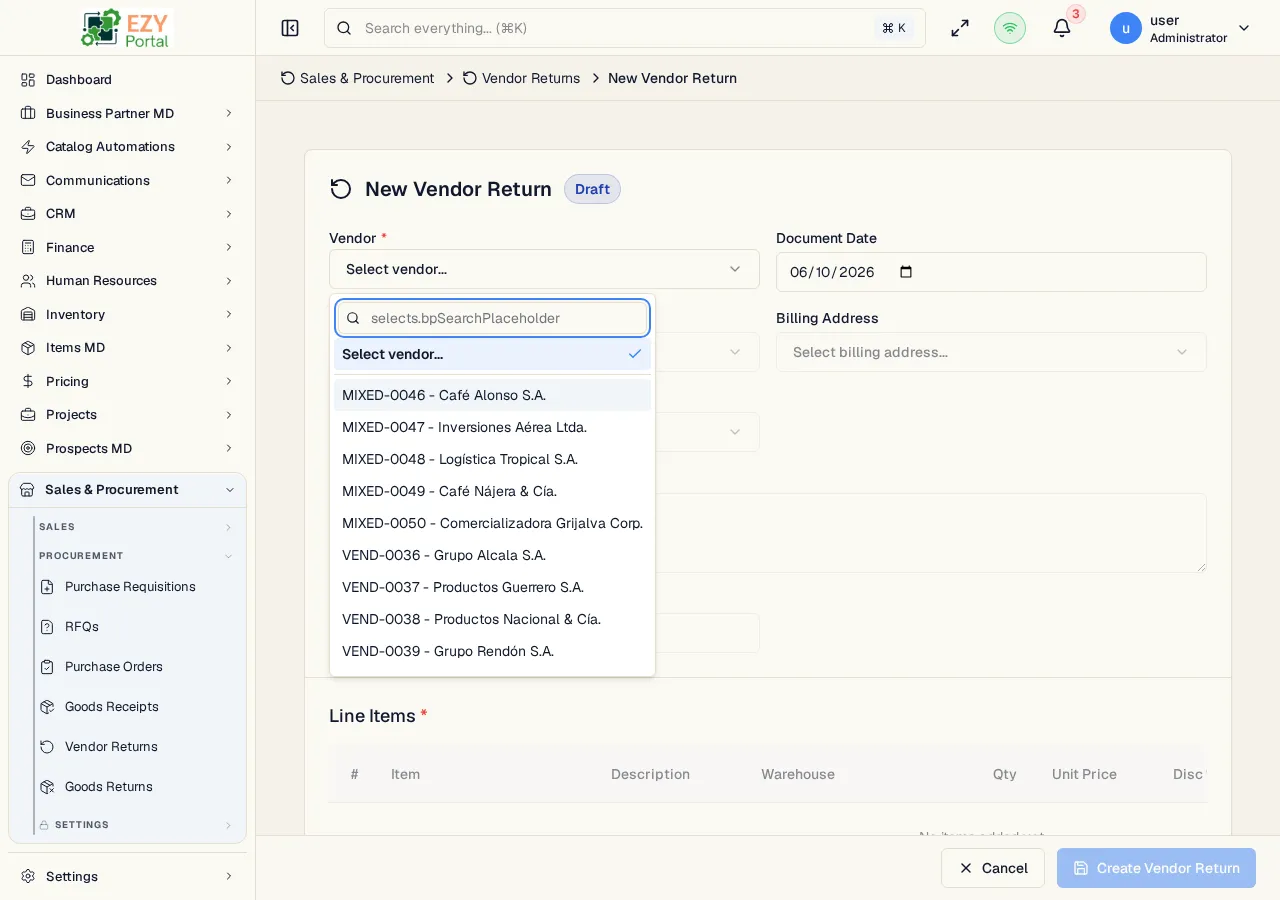This screenshot has width=1280, height=900.
Task: Choose VEND-0038 Productos Nacional & Cía.
Action: [492, 619]
